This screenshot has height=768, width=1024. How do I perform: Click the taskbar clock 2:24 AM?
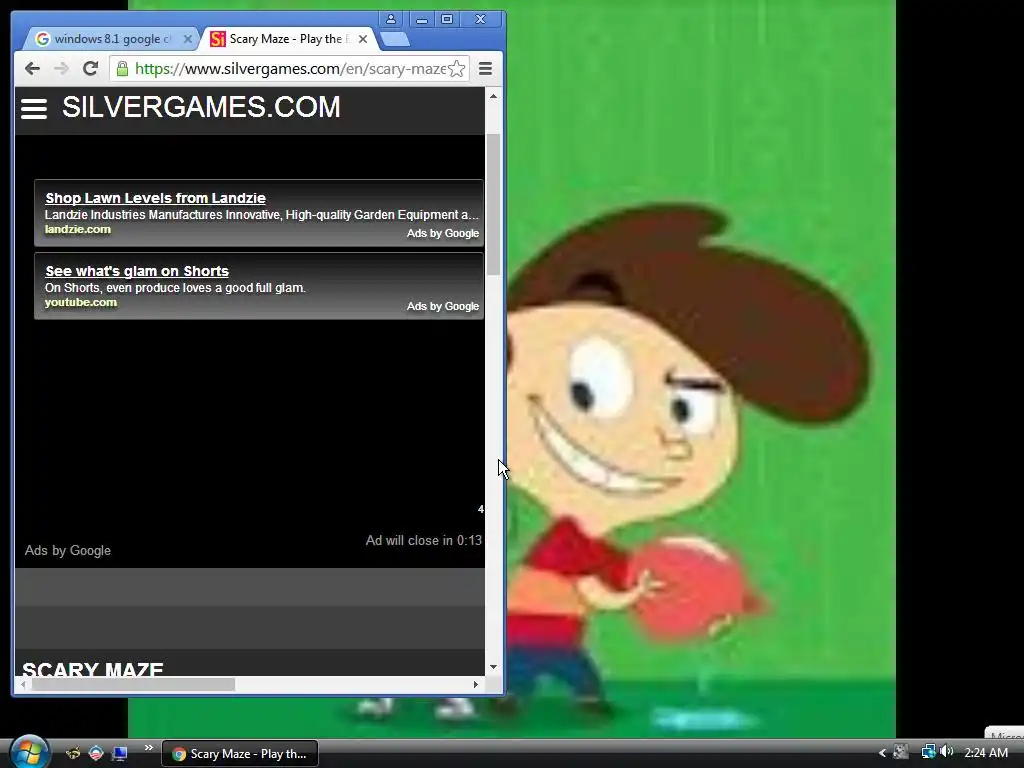(x=985, y=753)
